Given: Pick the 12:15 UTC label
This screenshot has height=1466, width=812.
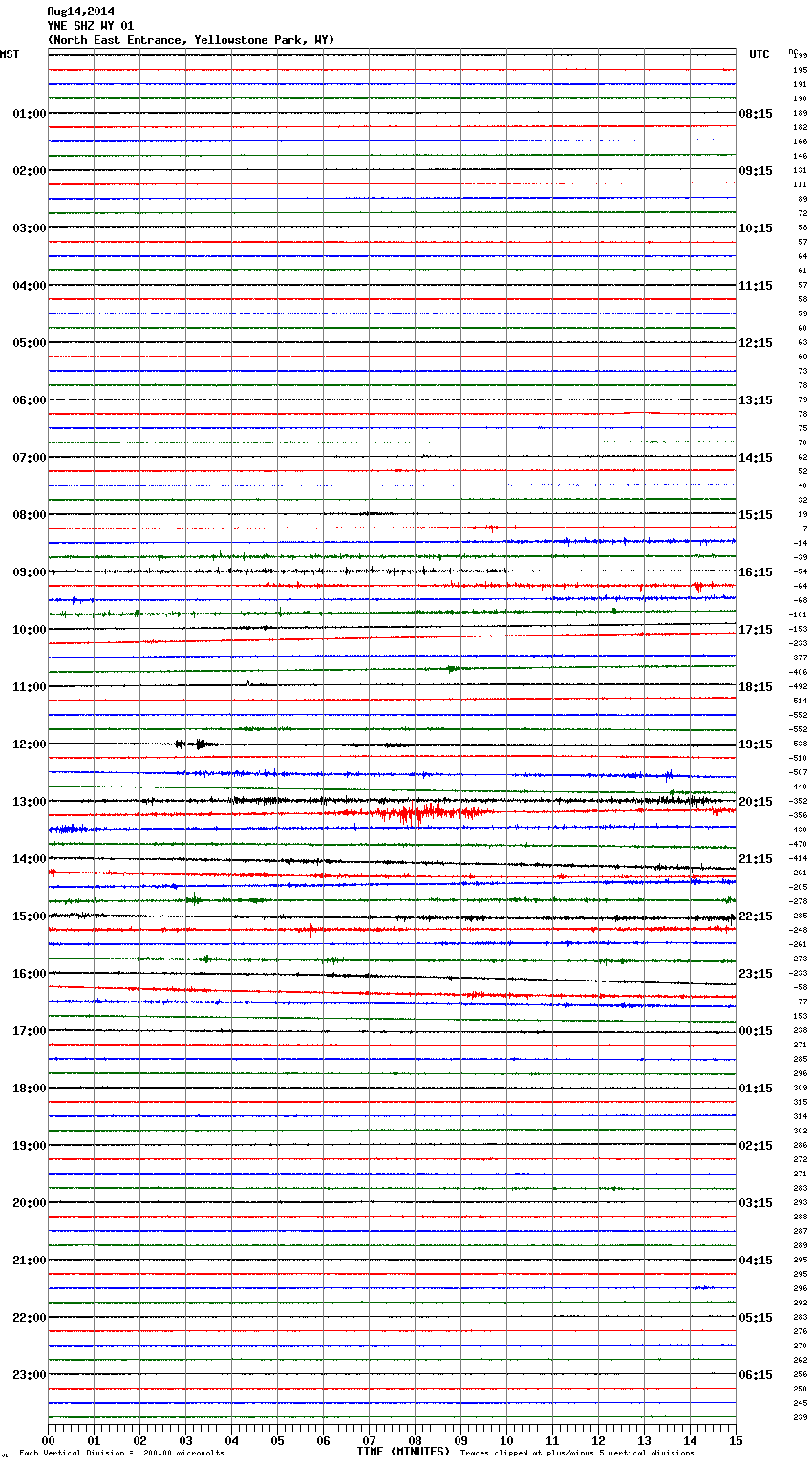Looking at the screenshot, I should coord(756,343).
